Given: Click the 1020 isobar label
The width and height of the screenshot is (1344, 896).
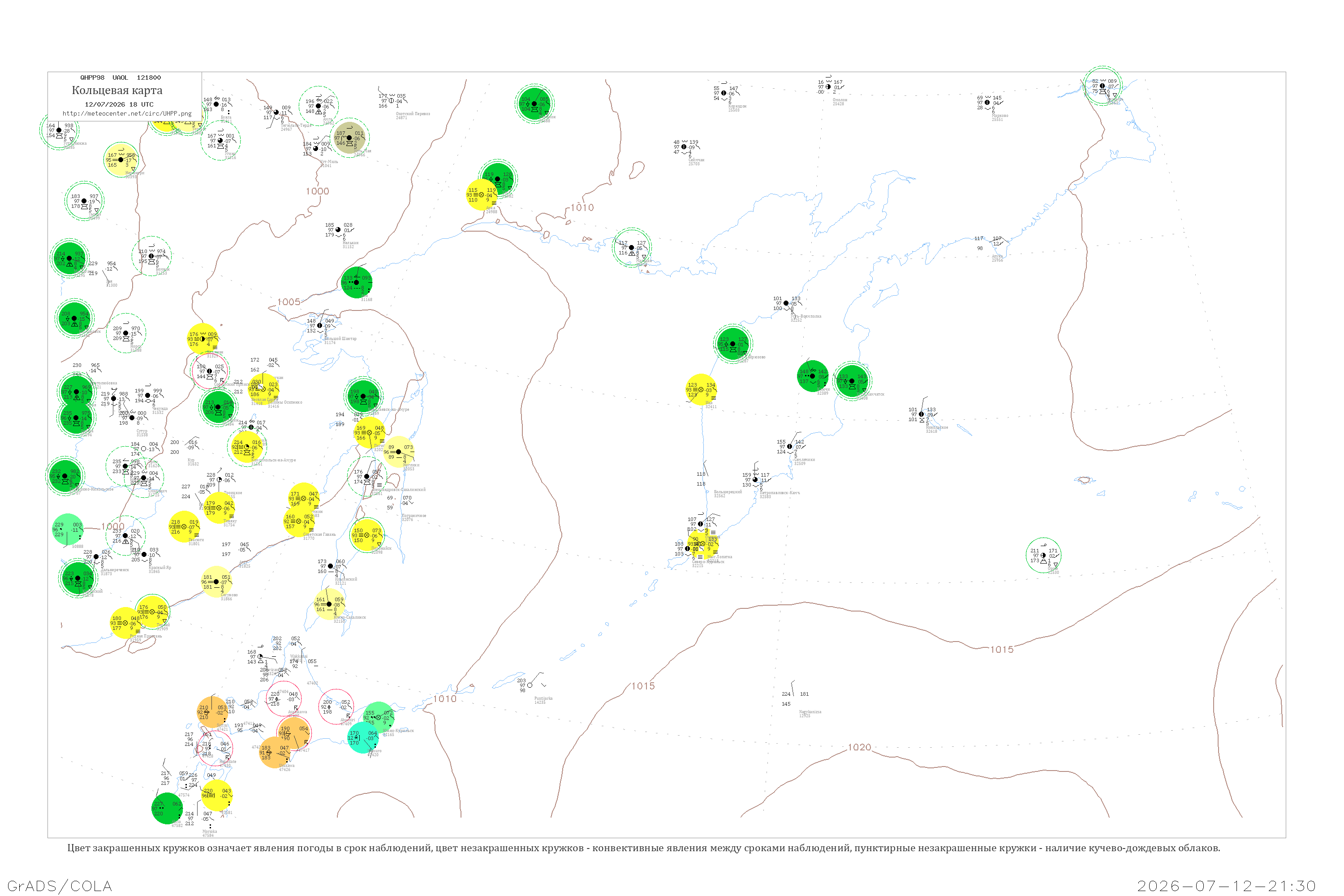Looking at the screenshot, I should (x=859, y=747).
